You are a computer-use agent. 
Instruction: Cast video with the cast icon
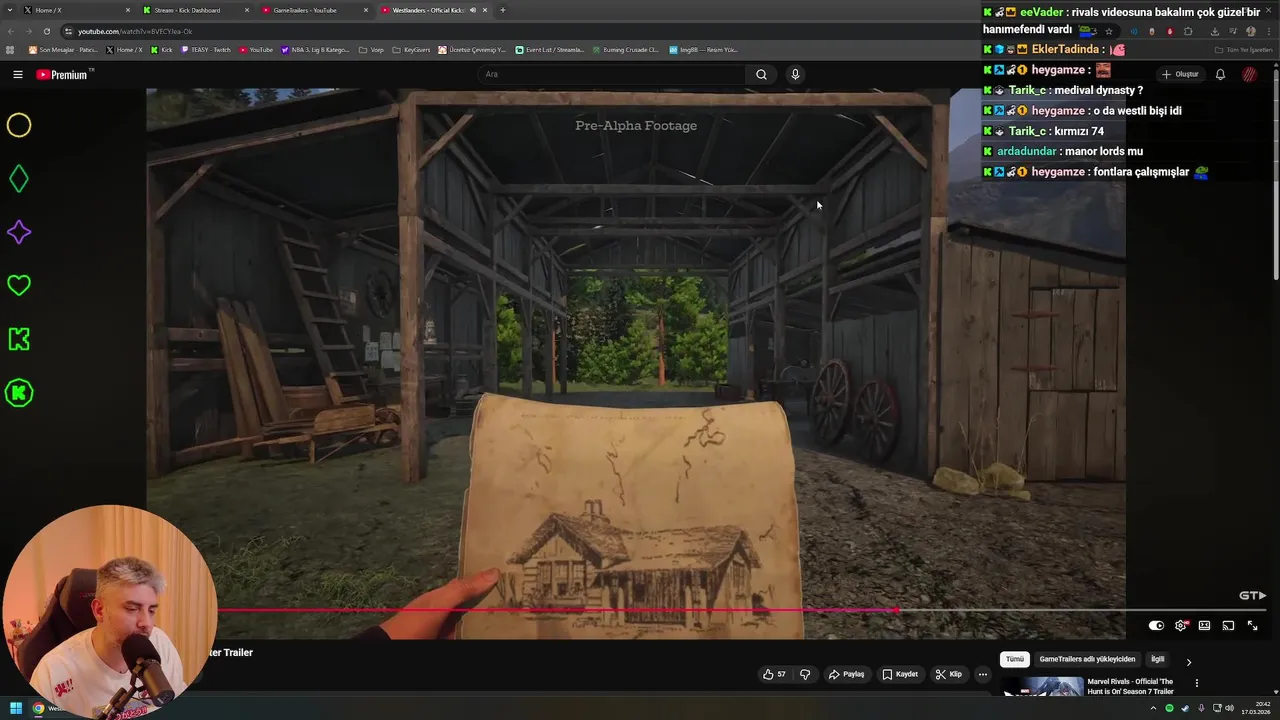(1228, 626)
